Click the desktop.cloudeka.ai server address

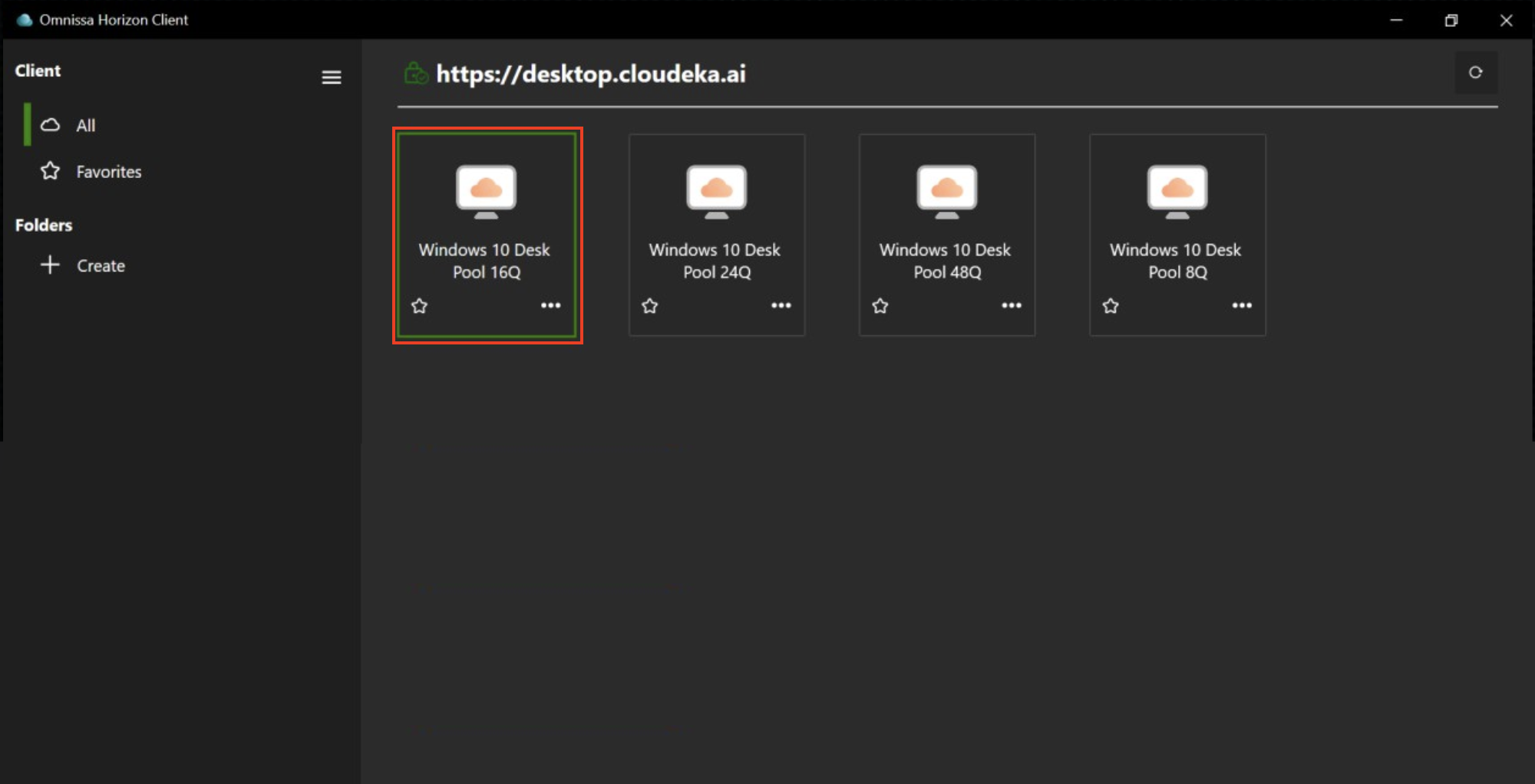coord(590,74)
